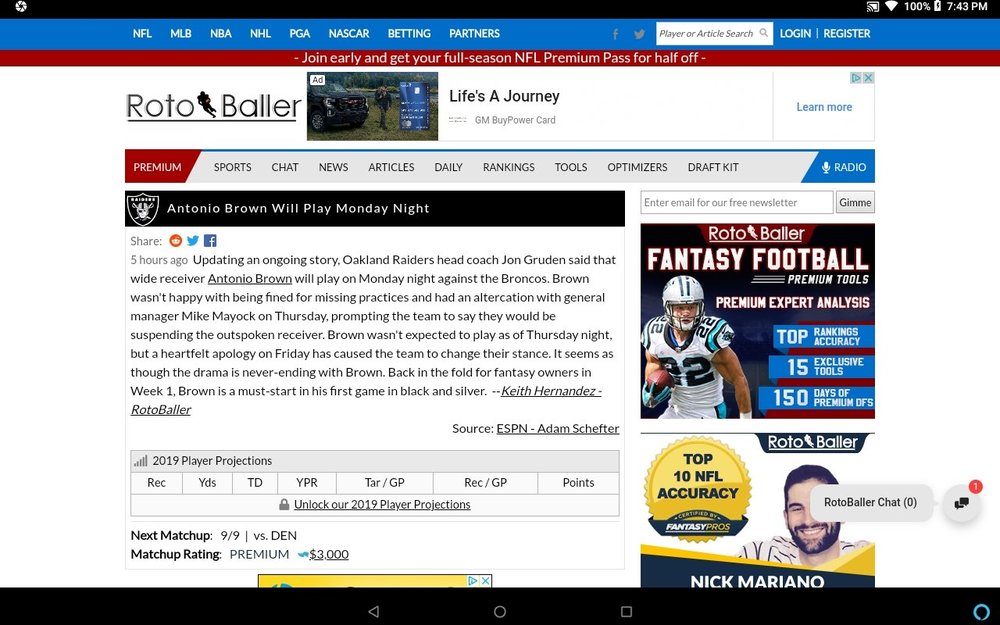1000x625 pixels.
Task: Focus the Player or Article Search field
Action: click(714, 33)
